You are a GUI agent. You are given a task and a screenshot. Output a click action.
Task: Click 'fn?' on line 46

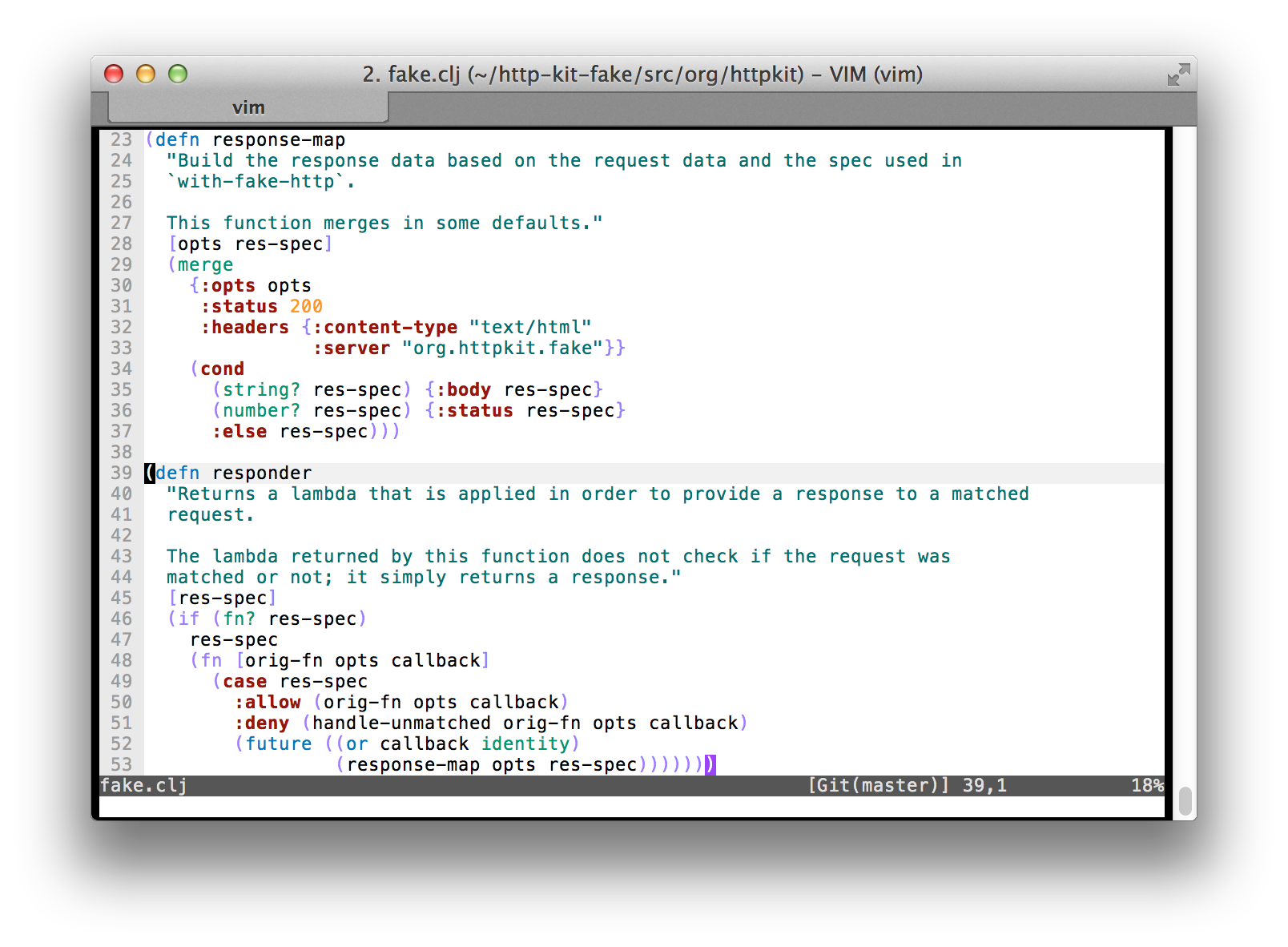[x=239, y=619]
